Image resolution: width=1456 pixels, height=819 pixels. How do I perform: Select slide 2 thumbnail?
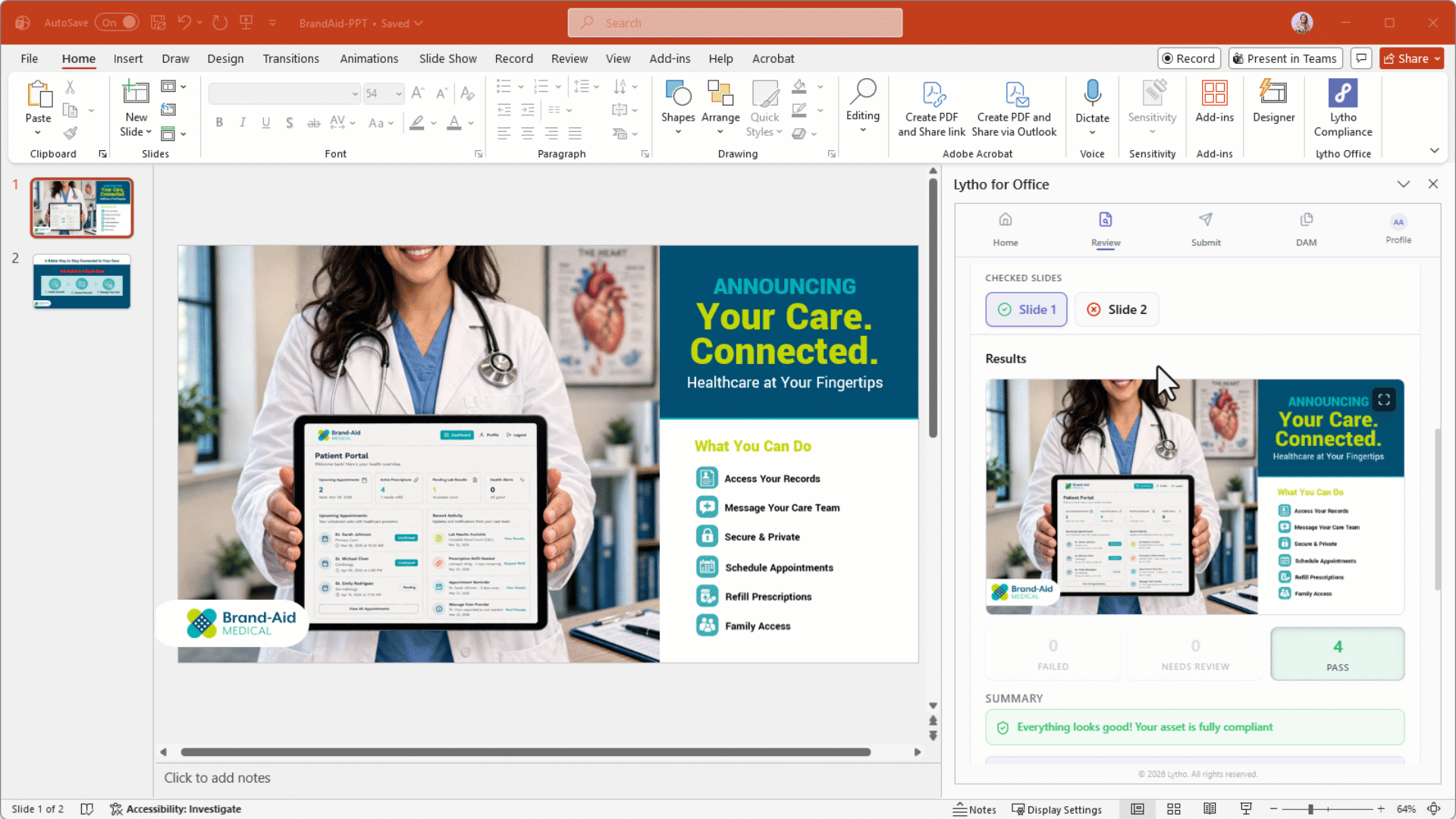[x=82, y=281]
